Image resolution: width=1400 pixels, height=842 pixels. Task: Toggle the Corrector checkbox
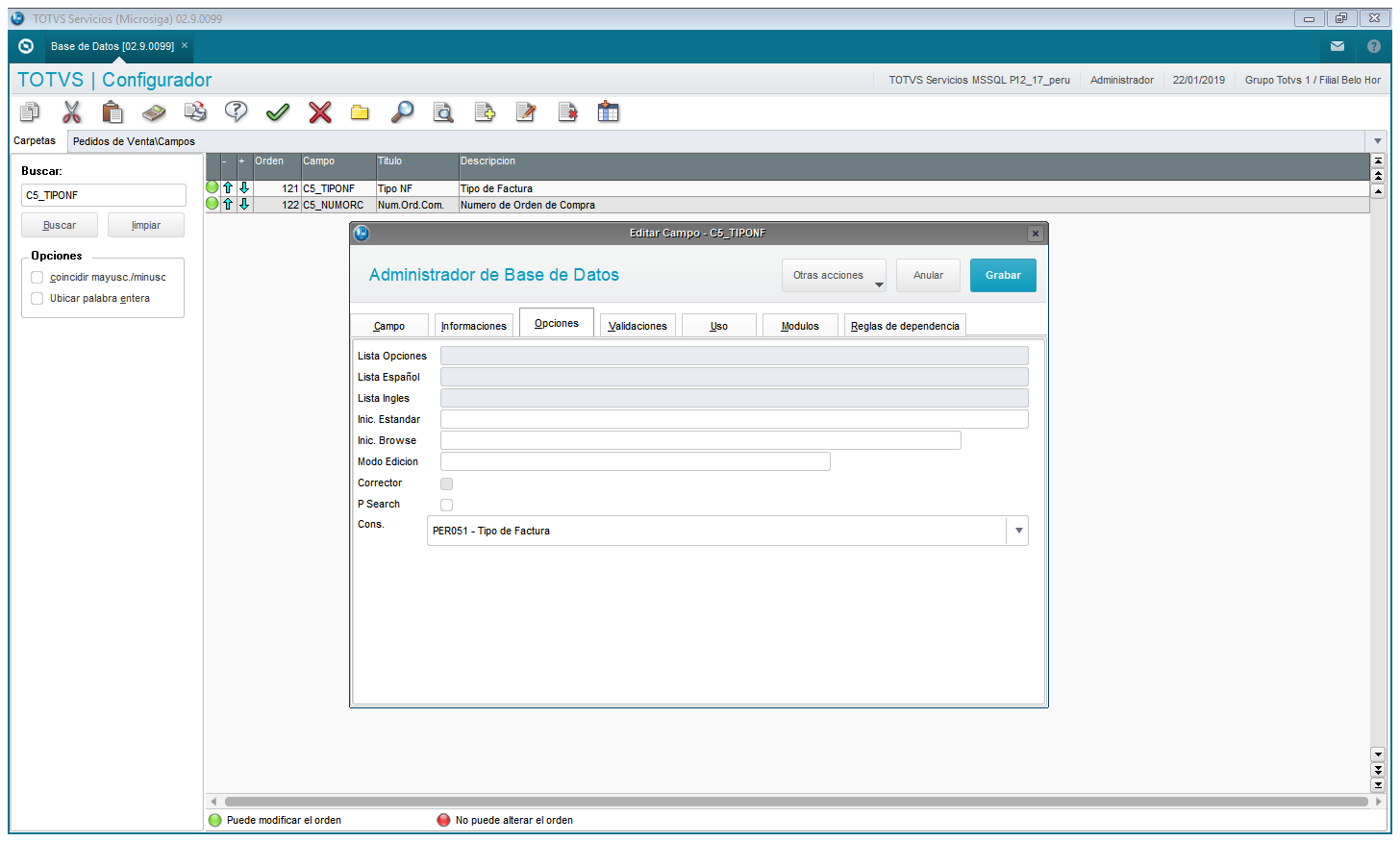(446, 483)
